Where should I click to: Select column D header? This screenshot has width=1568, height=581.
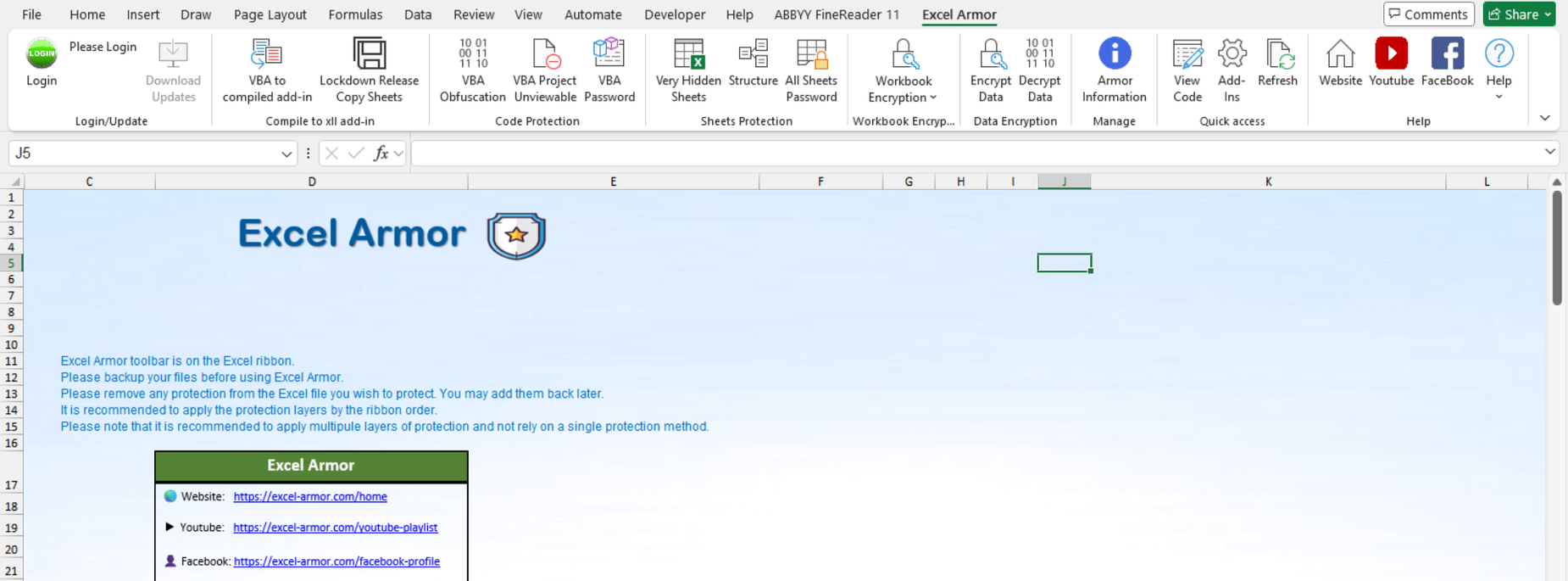click(311, 182)
